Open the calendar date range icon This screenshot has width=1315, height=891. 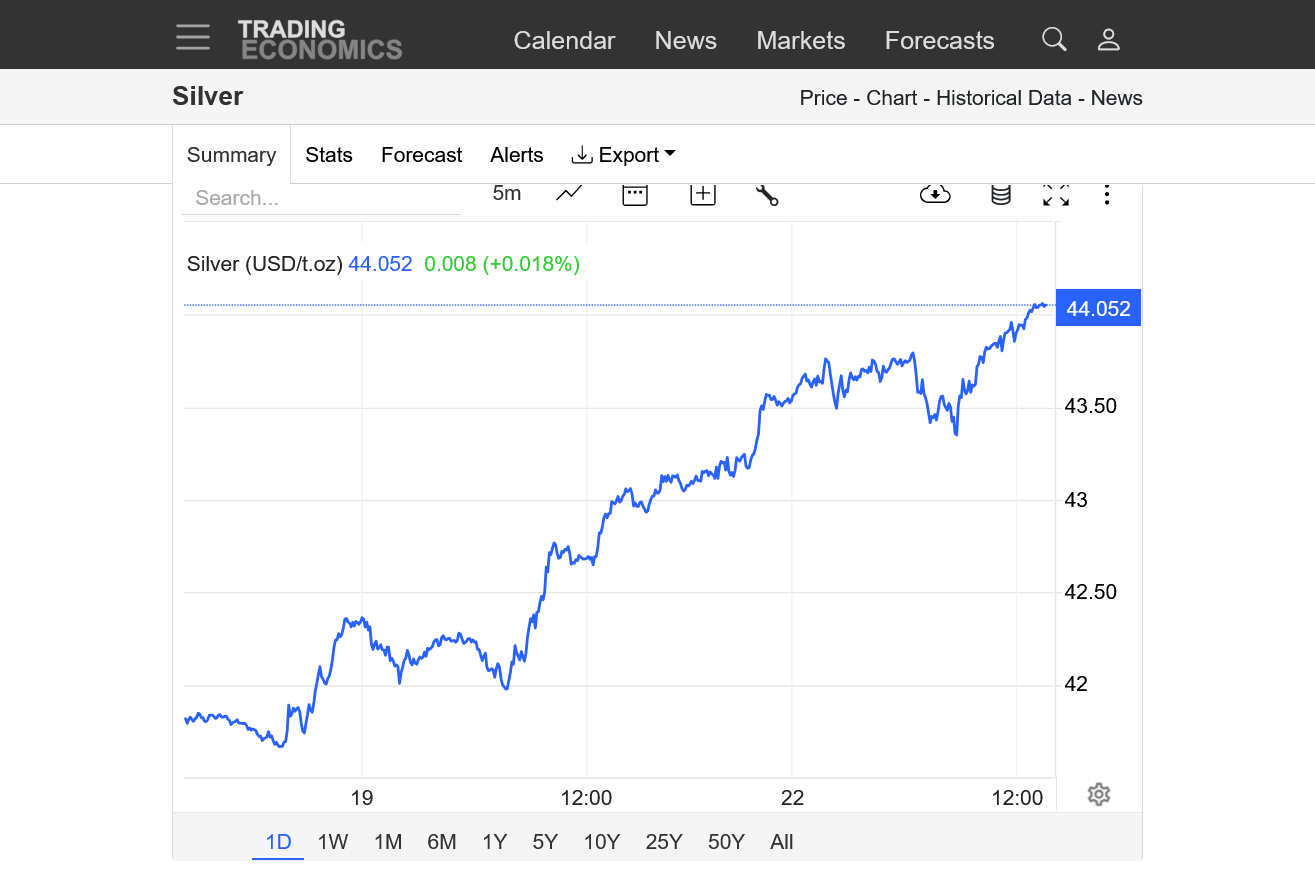pos(635,194)
